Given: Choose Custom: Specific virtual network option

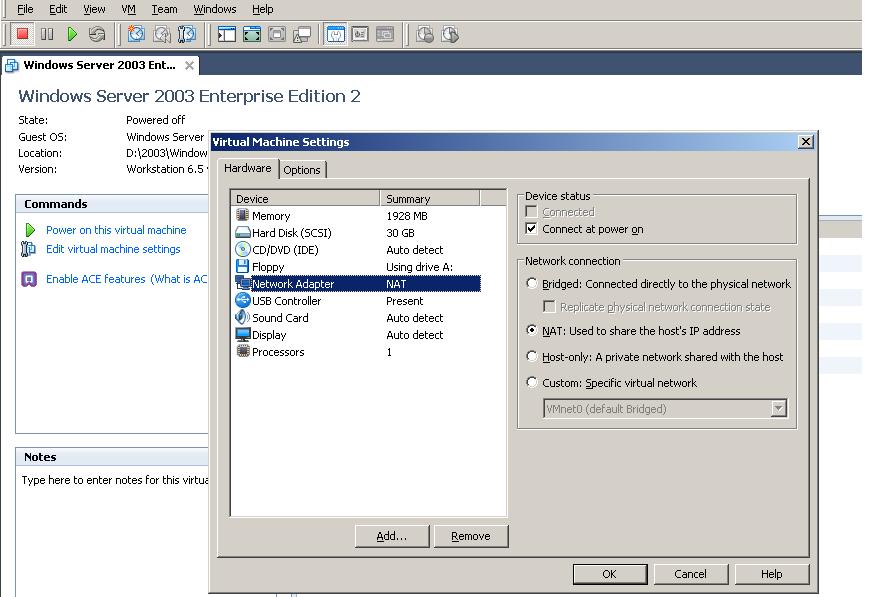Looking at the screenshot, I should (x=532, y=383).
